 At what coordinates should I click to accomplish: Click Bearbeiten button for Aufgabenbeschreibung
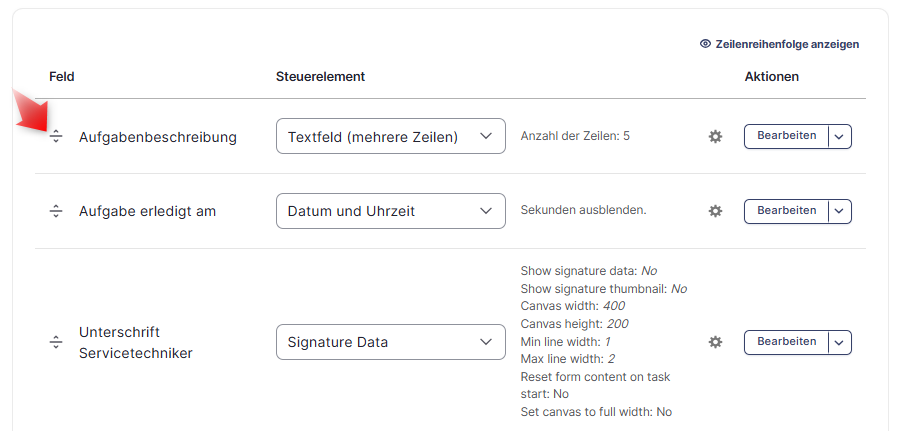pyautogui.click(x=786, y=136)
